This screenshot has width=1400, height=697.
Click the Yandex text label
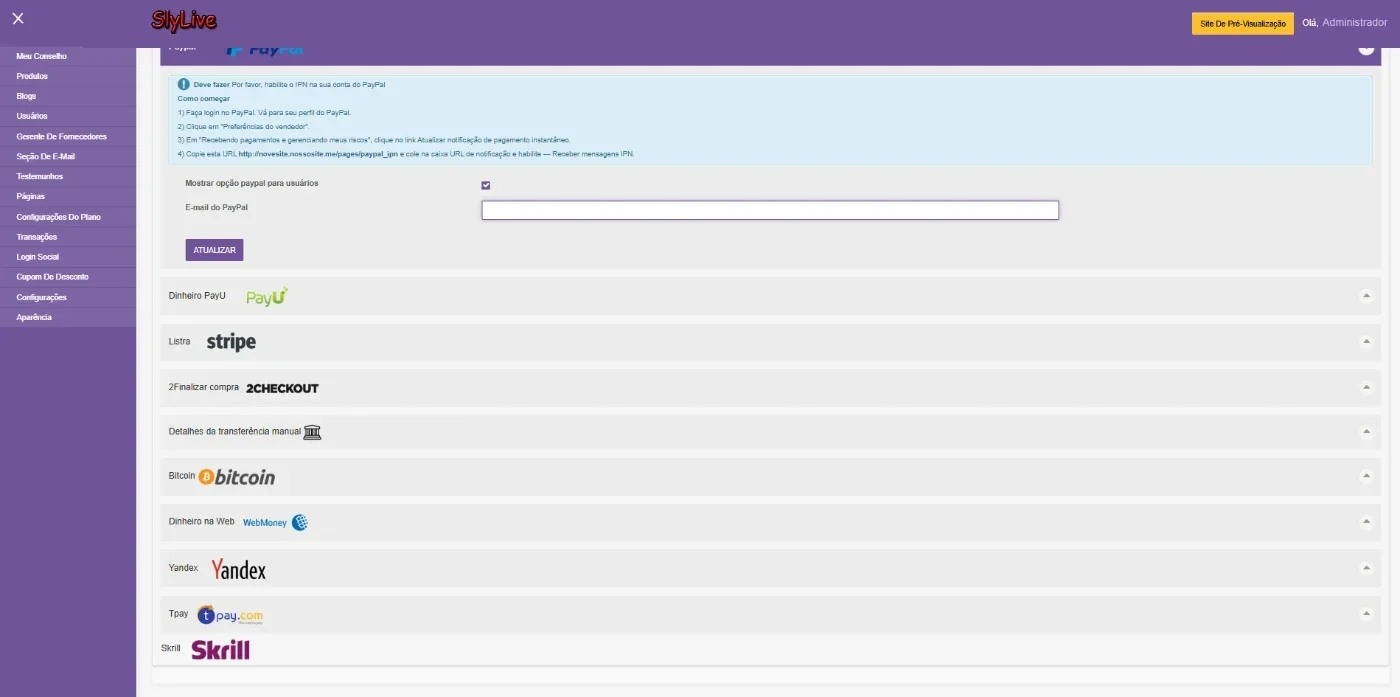click(x=184, y=568)
